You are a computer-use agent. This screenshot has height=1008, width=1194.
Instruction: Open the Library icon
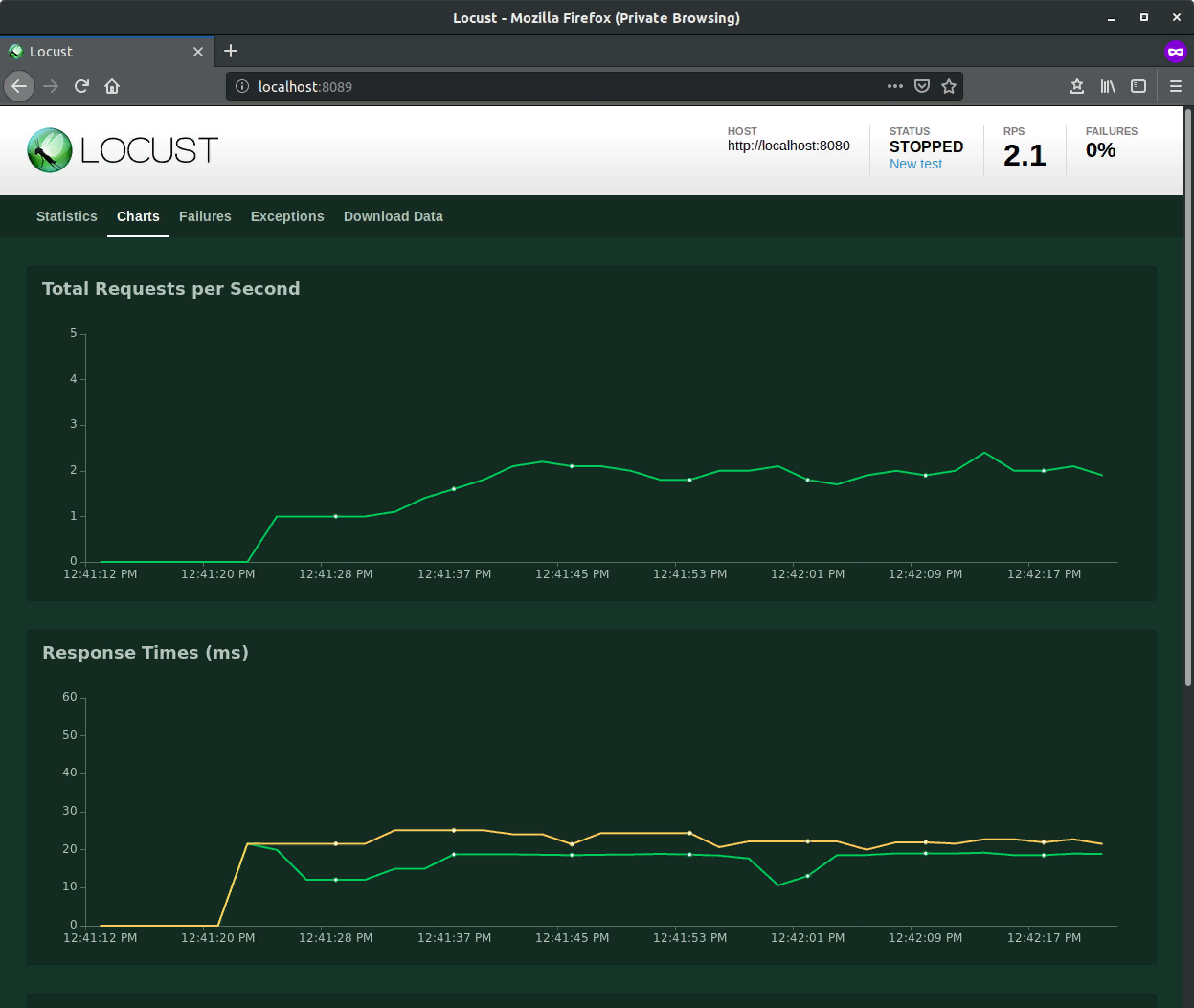(x=1108, y=86)
